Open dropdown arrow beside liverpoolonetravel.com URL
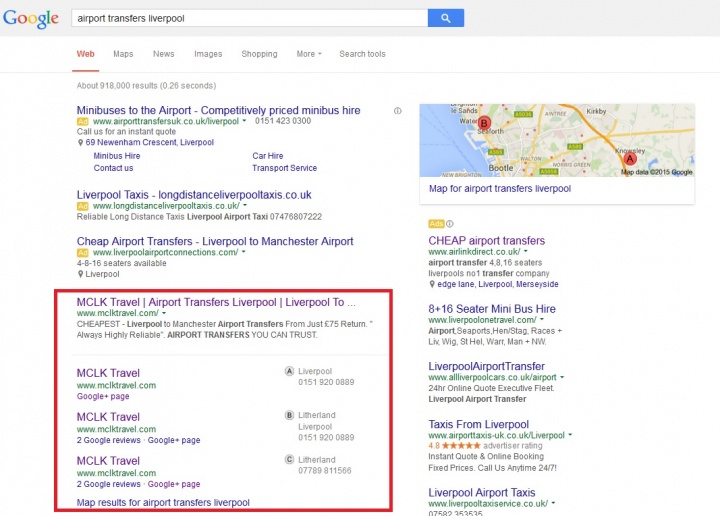 click(x=542, y=320)
